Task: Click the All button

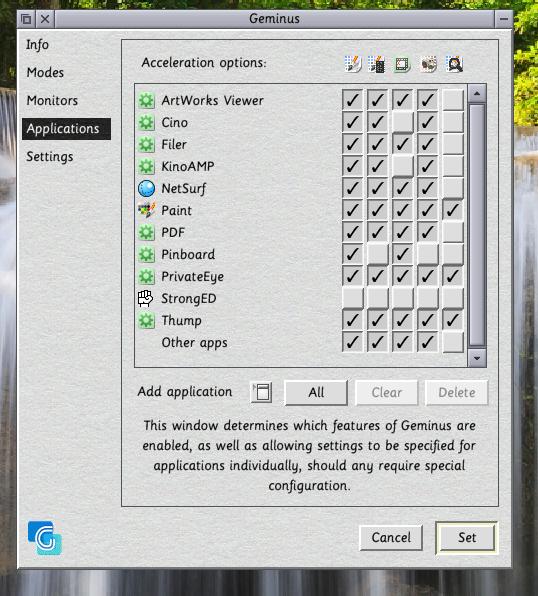Action: [316, 393]
